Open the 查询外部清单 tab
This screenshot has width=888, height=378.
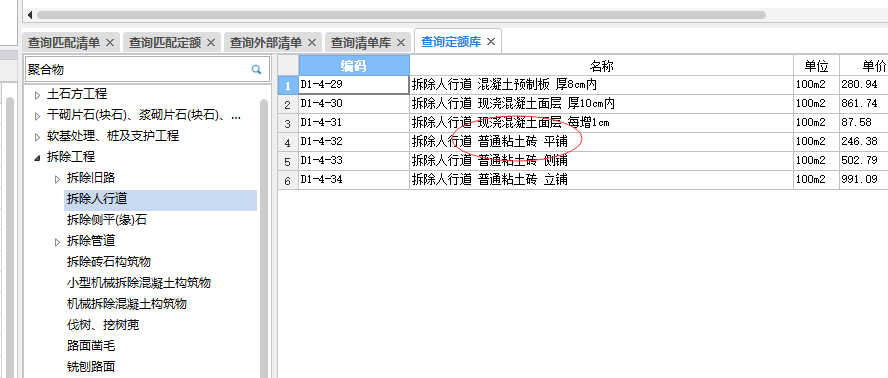point(266,43)
